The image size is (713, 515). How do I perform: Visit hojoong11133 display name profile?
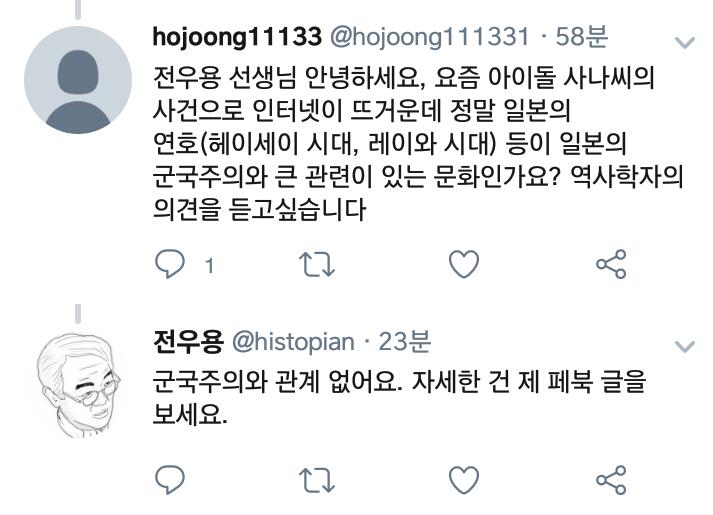237,37
